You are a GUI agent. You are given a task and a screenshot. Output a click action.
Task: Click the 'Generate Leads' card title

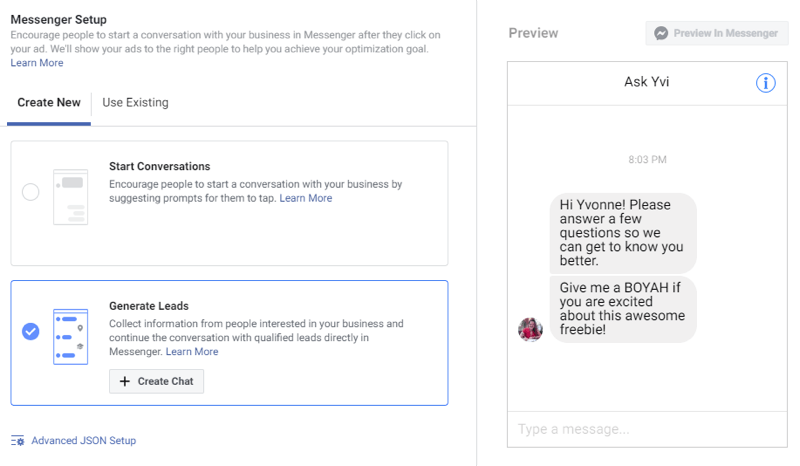[x=149, y=306]
